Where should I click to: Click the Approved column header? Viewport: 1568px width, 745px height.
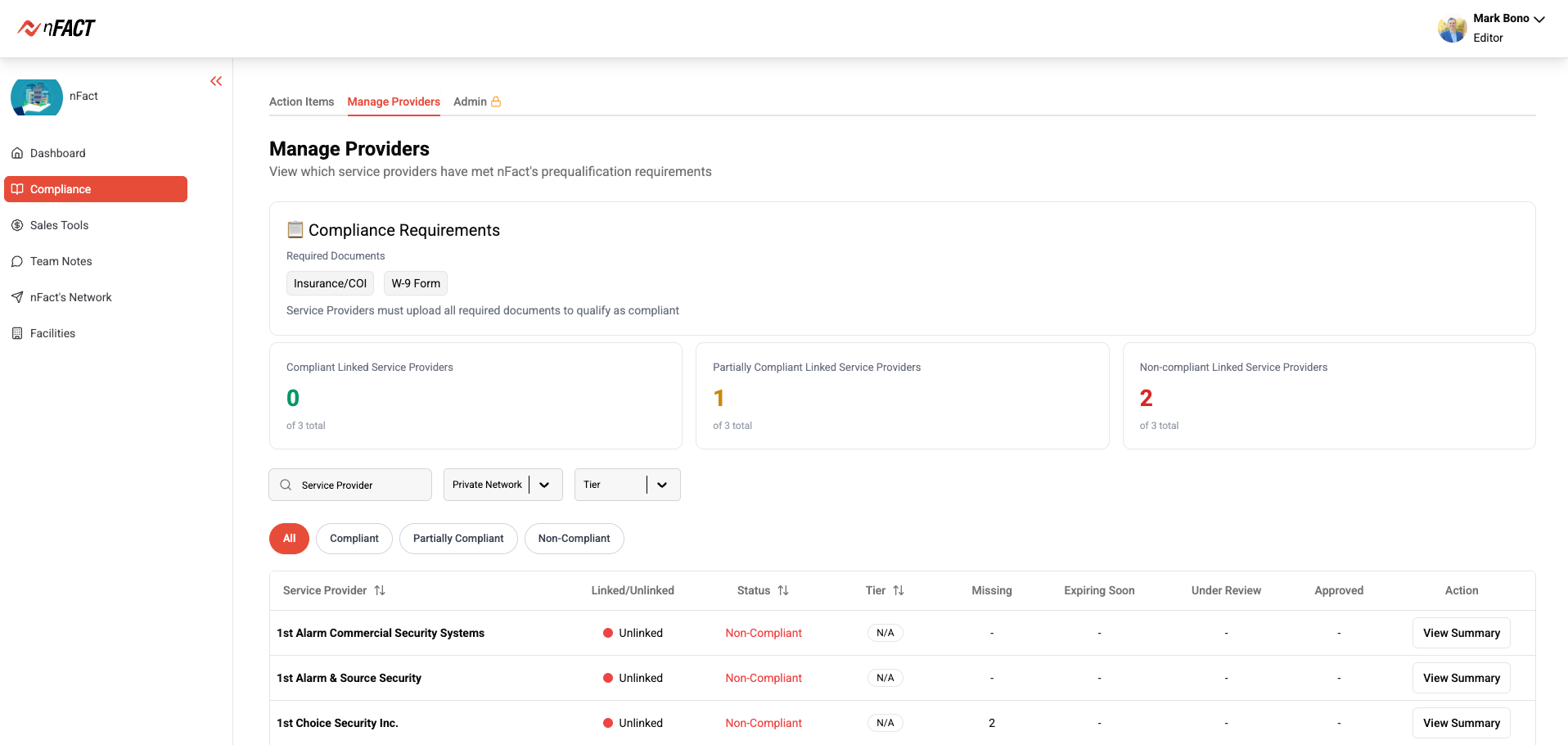click(1339, 590)
